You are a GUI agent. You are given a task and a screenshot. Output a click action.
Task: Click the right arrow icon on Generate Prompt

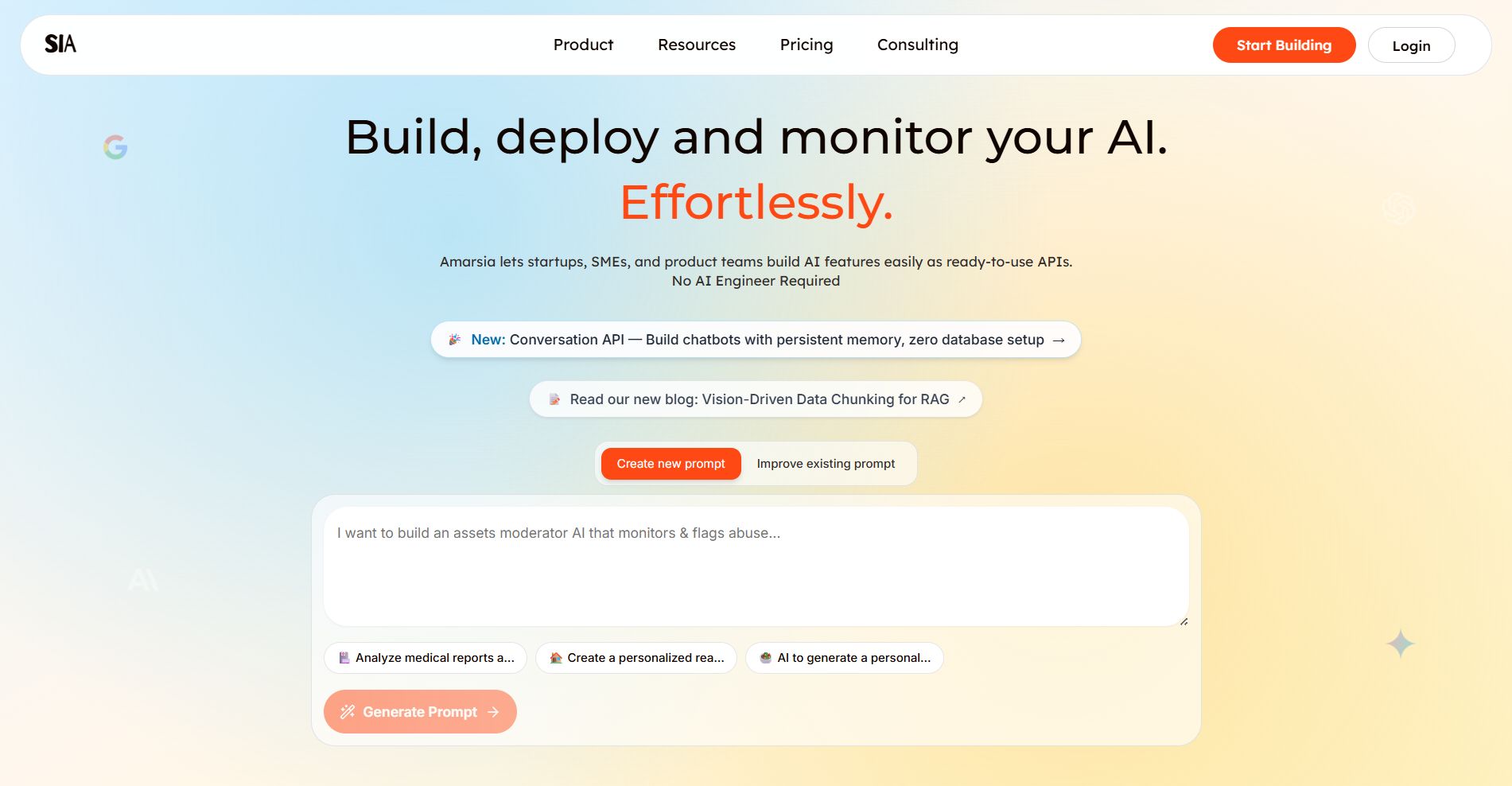[x=493, y=712]
